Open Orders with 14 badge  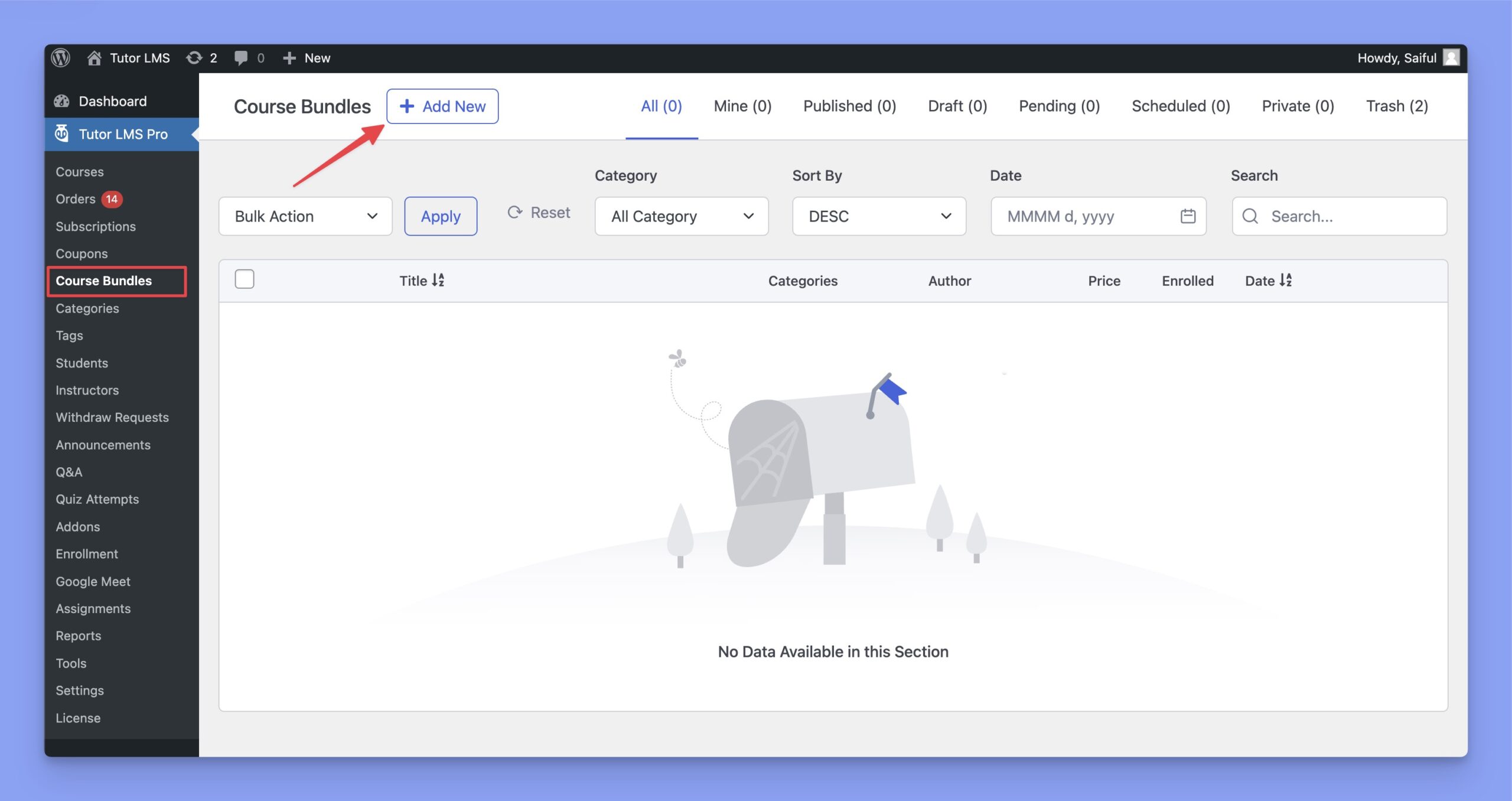click(x=89, y=199)
